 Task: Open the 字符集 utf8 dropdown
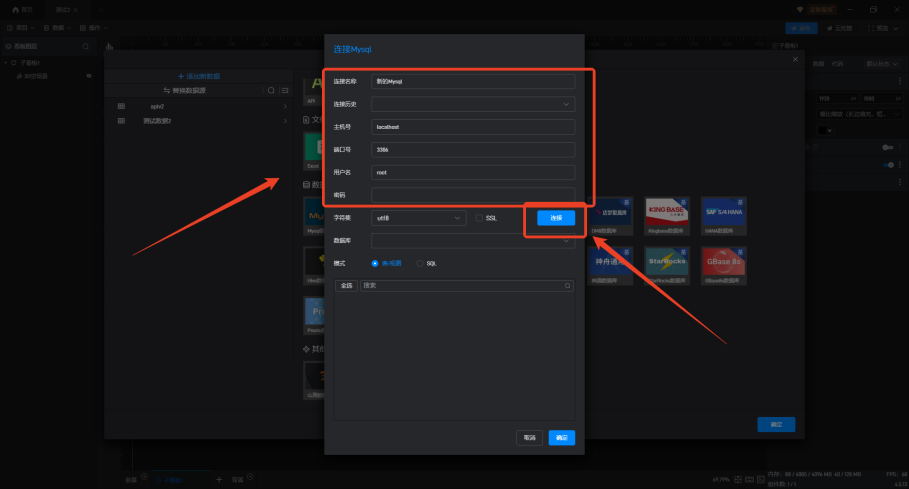point(418,218)
